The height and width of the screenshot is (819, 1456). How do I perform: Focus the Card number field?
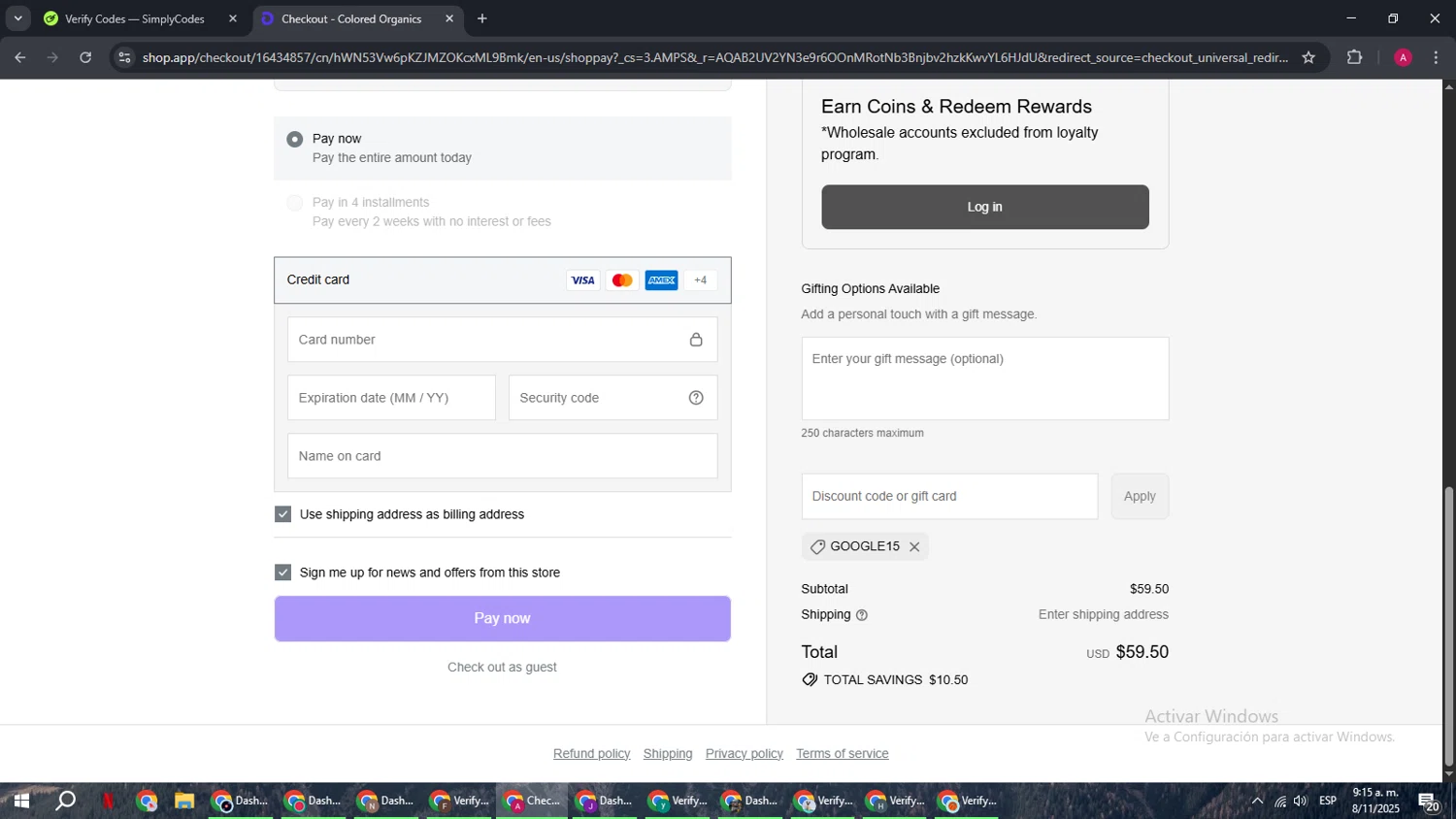click(503, 340)
